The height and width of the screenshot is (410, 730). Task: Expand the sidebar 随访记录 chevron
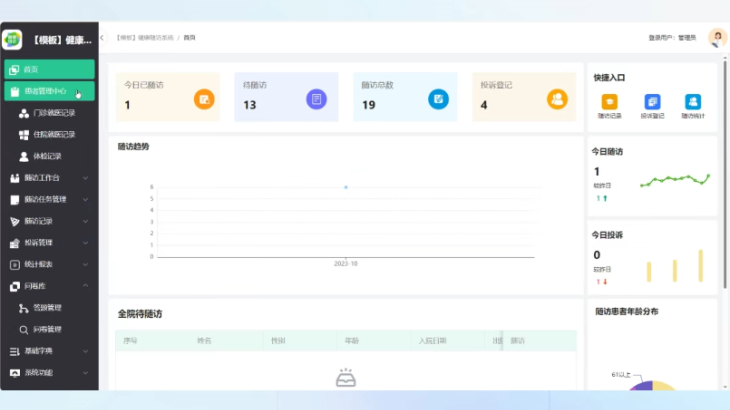tap(86, 221)
